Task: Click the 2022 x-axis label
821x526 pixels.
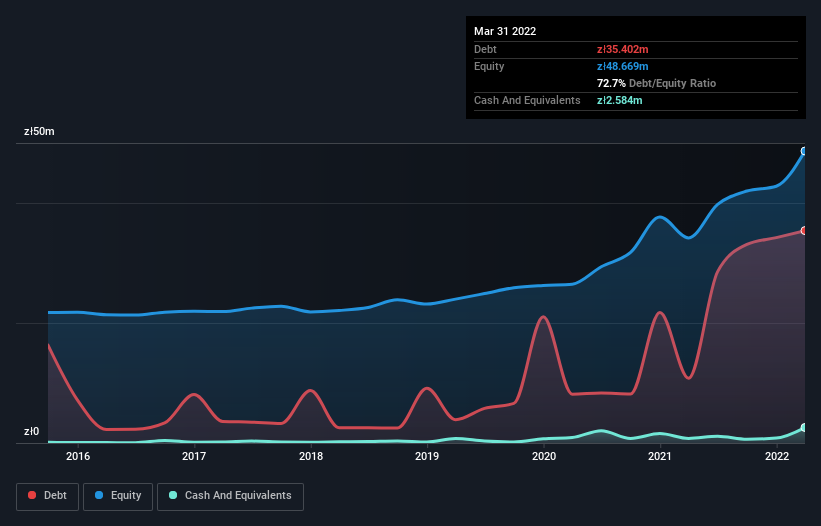Action: point(776,456)
